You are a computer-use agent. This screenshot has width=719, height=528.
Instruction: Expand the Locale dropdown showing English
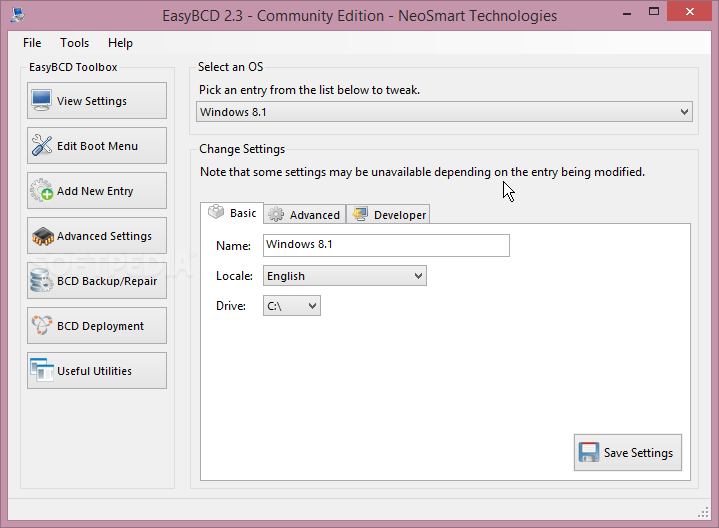[345, 276]
